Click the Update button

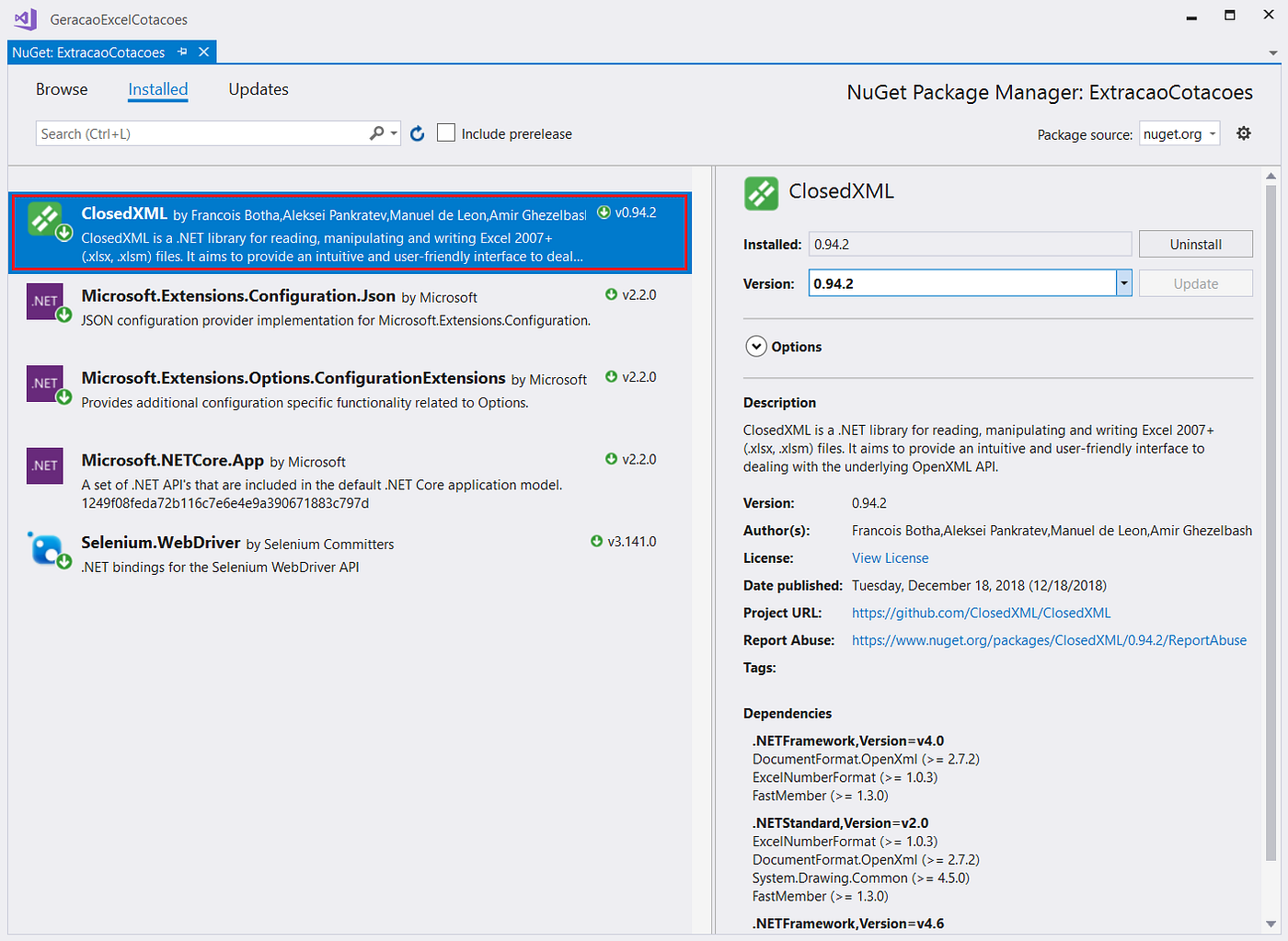[1195, 283]
